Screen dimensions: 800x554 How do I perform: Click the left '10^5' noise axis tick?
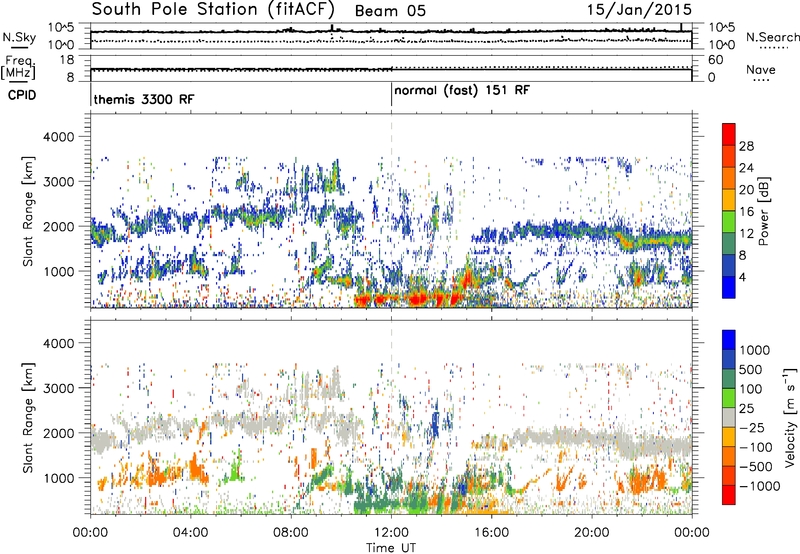tap(61, 27)
